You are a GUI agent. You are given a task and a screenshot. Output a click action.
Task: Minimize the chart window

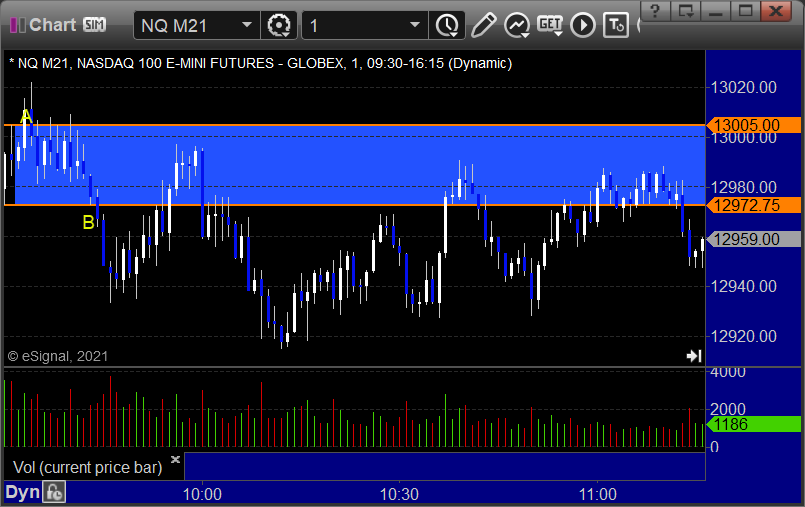coord(716,10)
